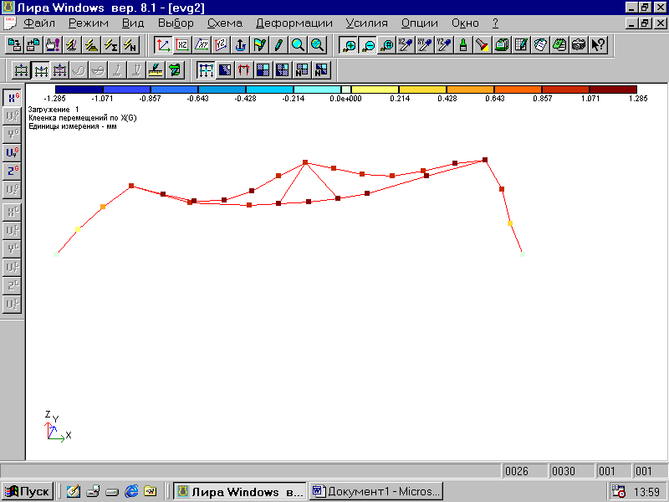Click the camera snapshot icon
This screenshot has height=502, width=669.
click(579, 45)
